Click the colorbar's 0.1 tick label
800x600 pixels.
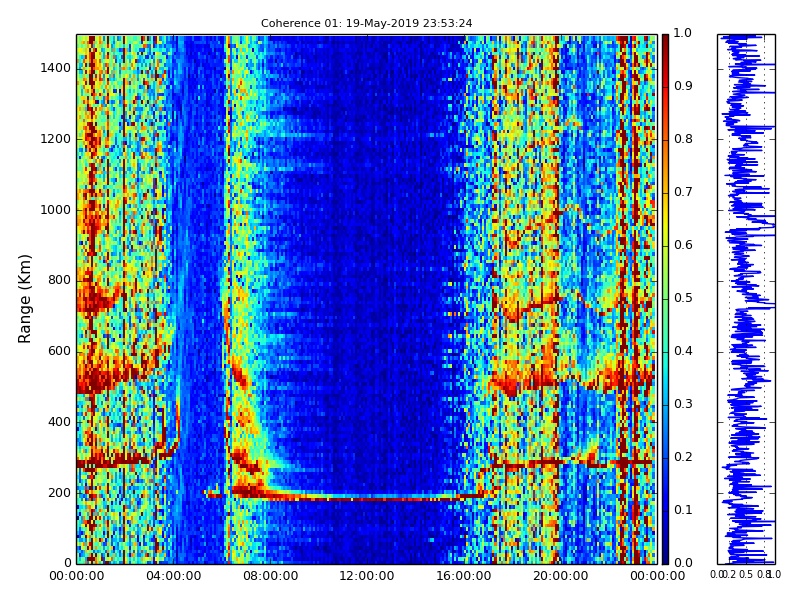[683, 510]
